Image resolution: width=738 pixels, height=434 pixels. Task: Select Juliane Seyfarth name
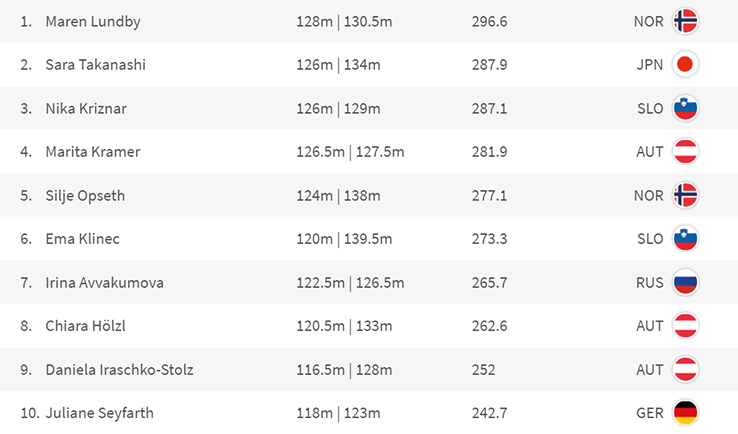[x=99, y=413]
